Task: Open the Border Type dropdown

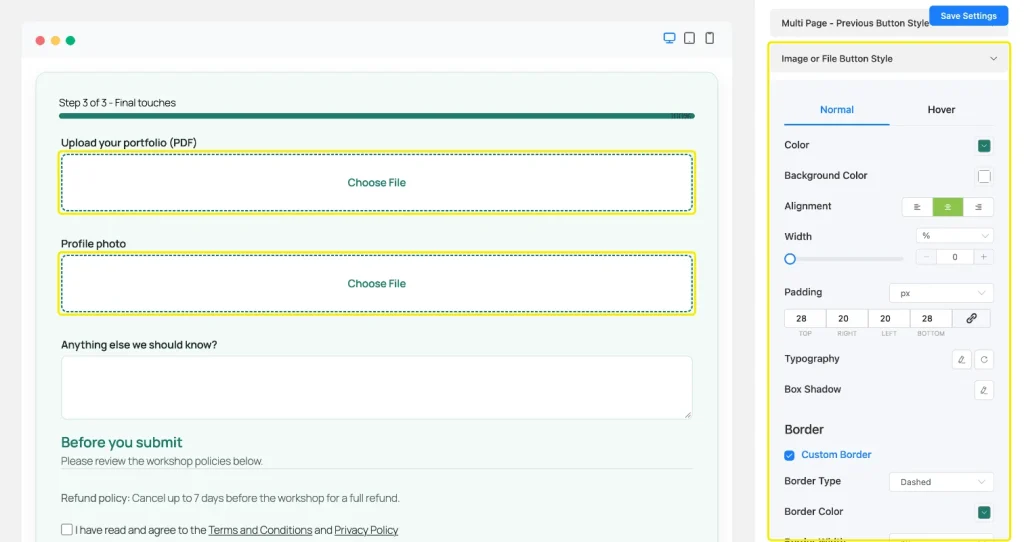Action: (x=941, y=482)
